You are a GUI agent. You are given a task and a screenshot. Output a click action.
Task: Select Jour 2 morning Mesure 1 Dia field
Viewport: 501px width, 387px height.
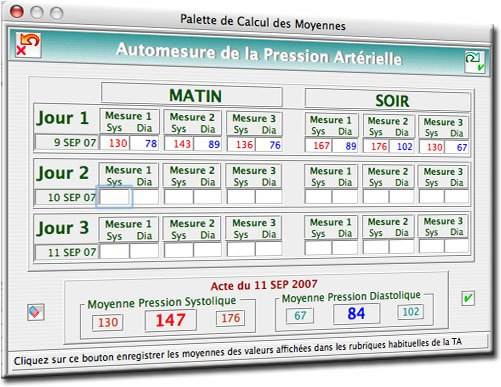tap(144, 197)
